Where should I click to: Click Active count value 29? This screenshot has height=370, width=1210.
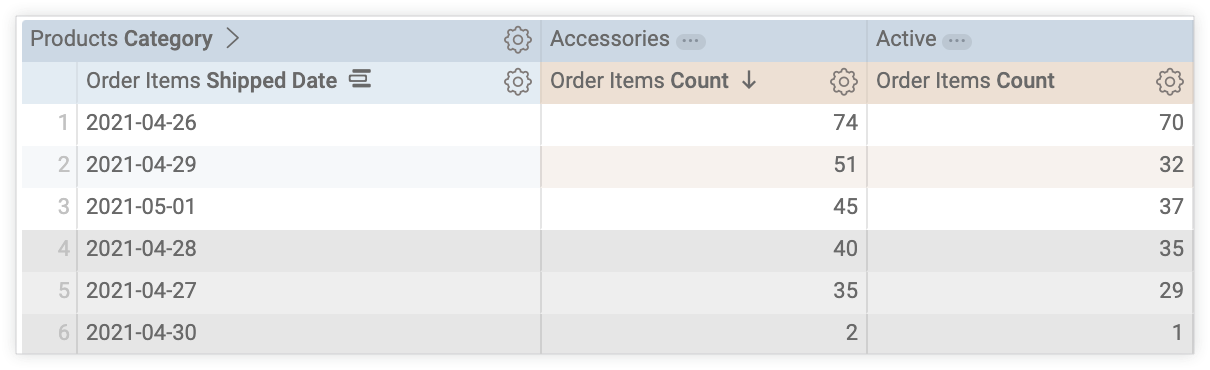(x=1171, y=291)
